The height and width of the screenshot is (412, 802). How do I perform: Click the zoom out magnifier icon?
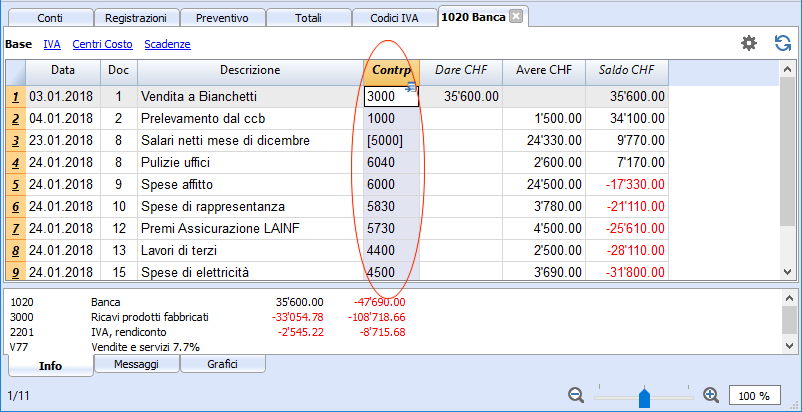(576, 395)
